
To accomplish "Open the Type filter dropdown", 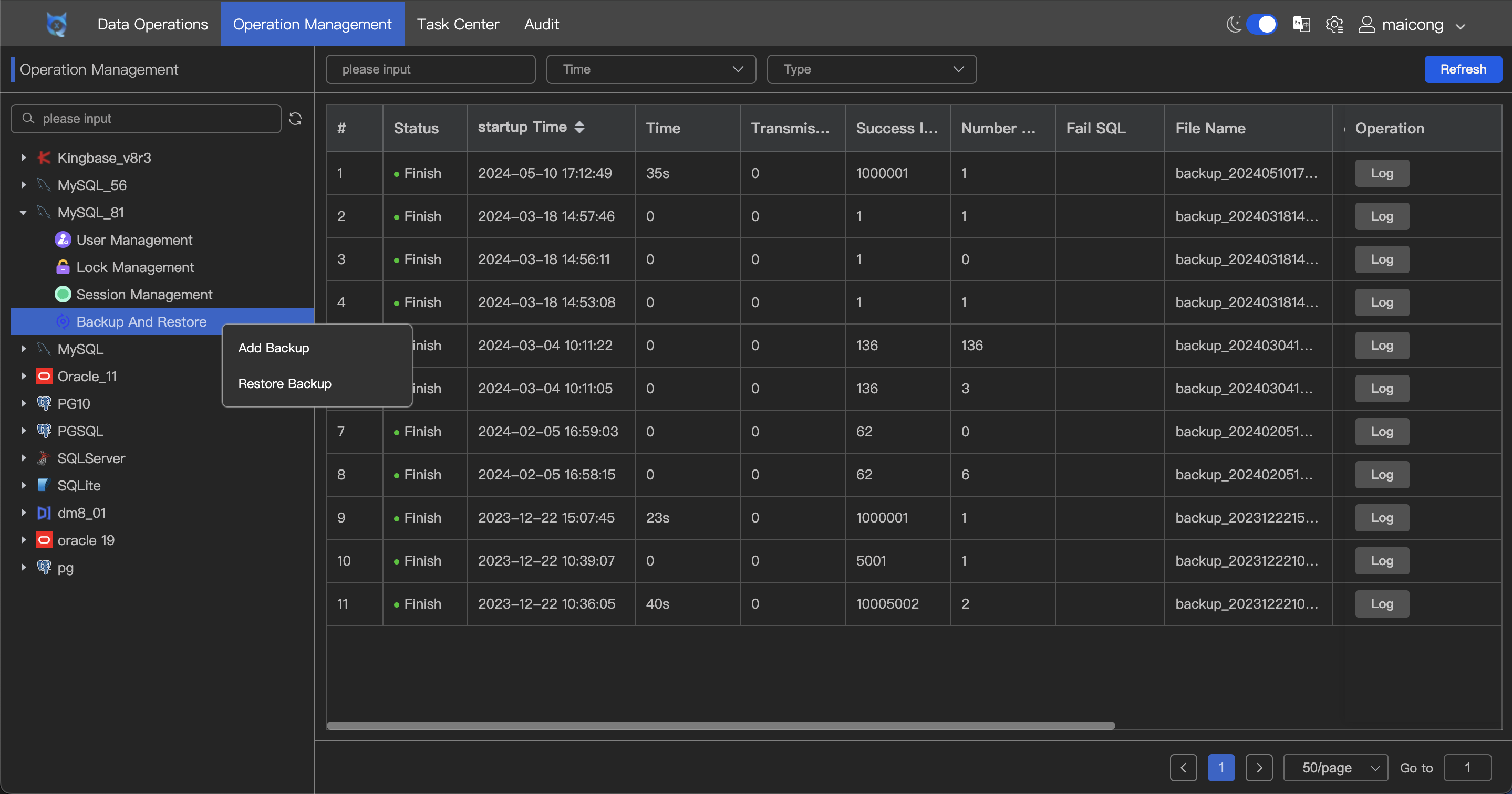I will point(871,69).
